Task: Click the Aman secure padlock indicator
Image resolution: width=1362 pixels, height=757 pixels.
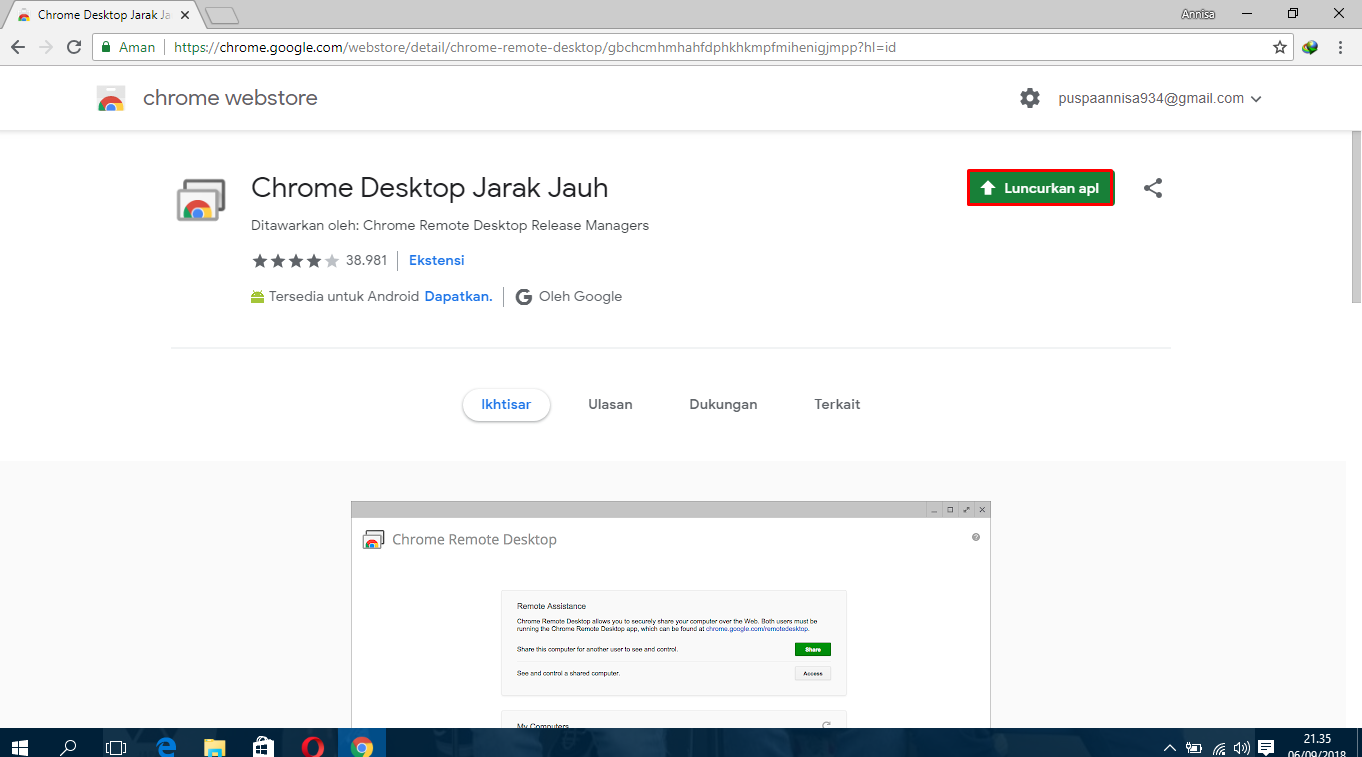Action: coord(128,47)
